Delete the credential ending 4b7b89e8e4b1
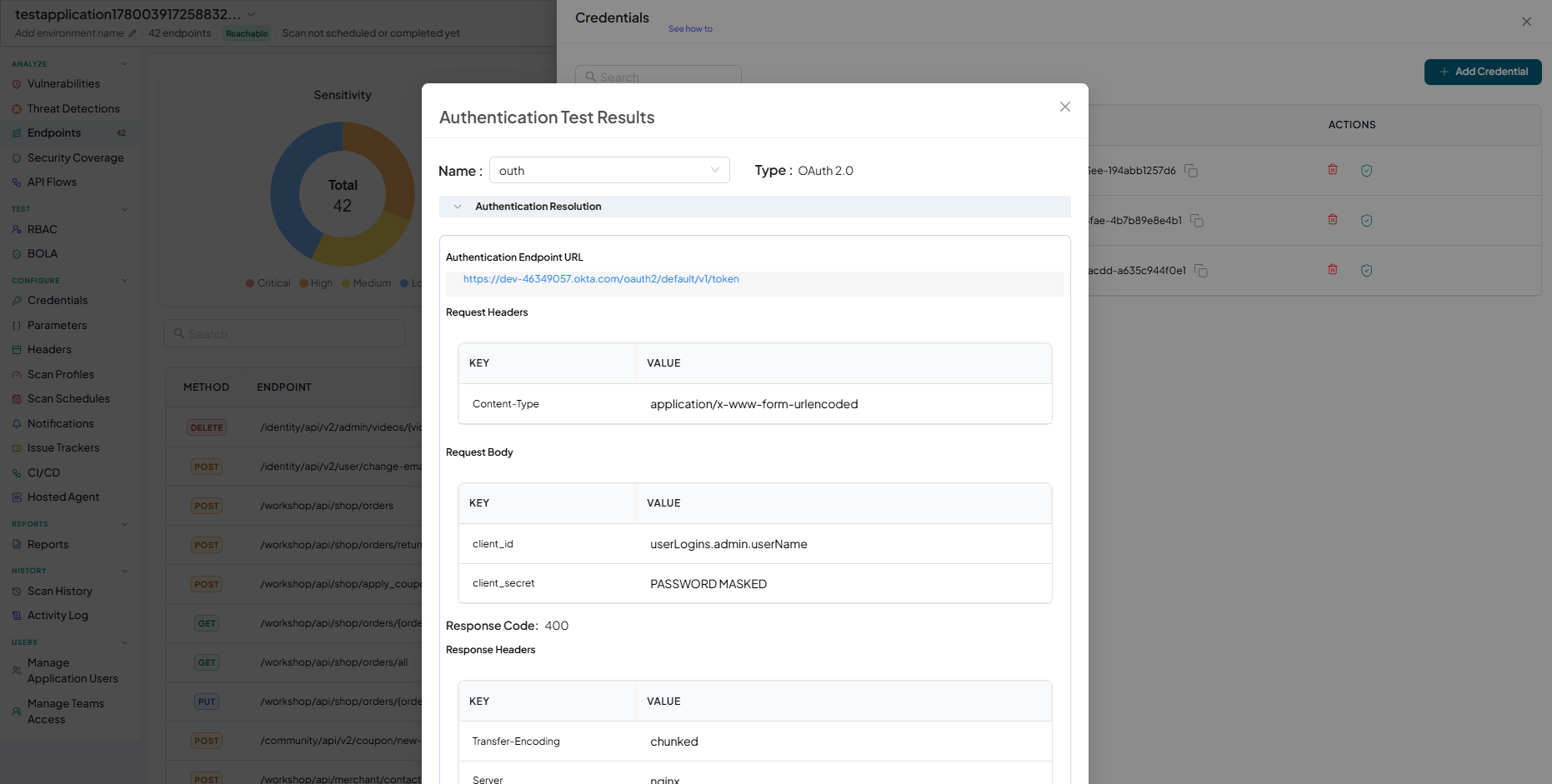The image size is (1552, 784). click(x=1333, y=220)
